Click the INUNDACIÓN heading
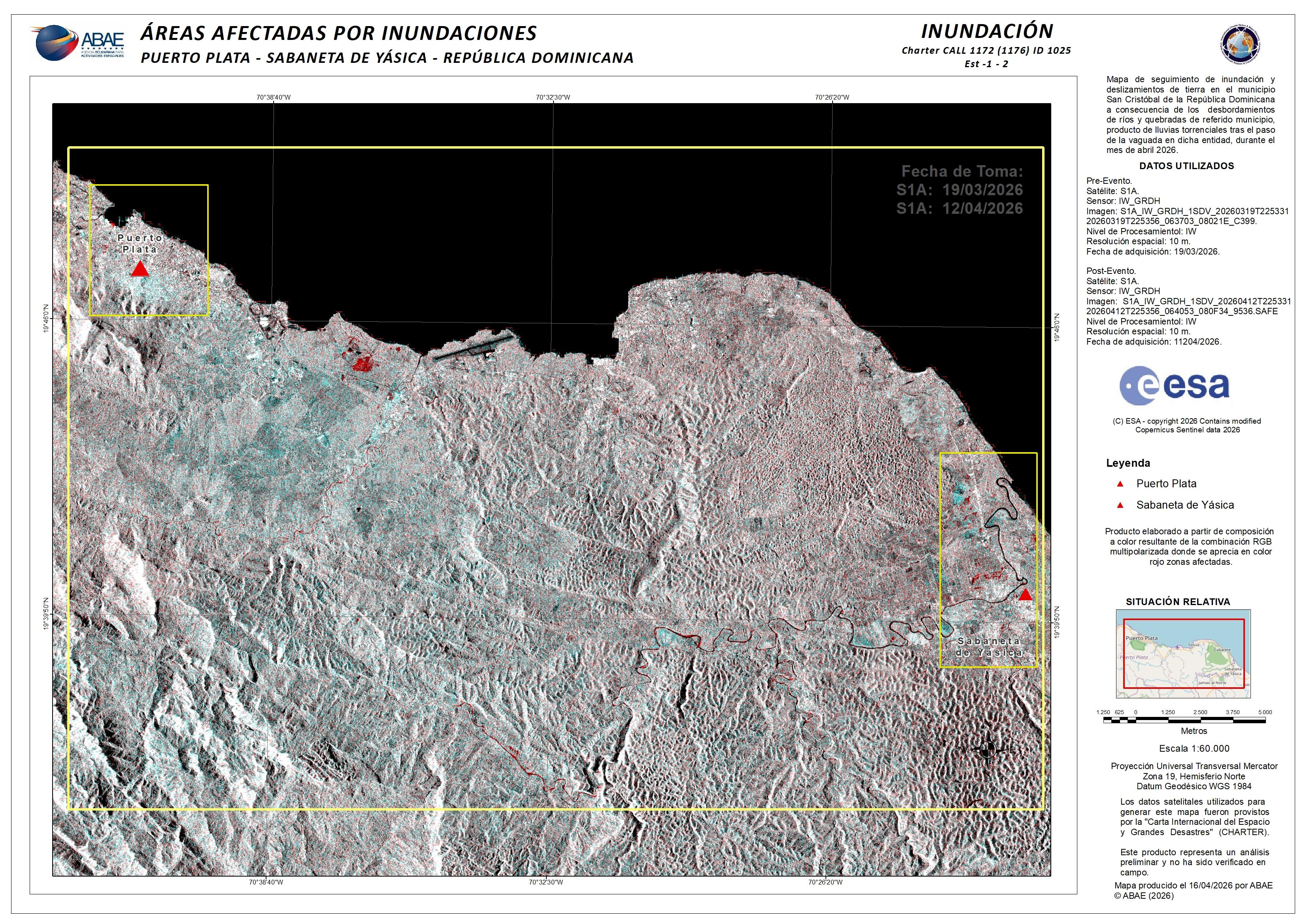Screen dimensions: 1309x924 [987, 31]
